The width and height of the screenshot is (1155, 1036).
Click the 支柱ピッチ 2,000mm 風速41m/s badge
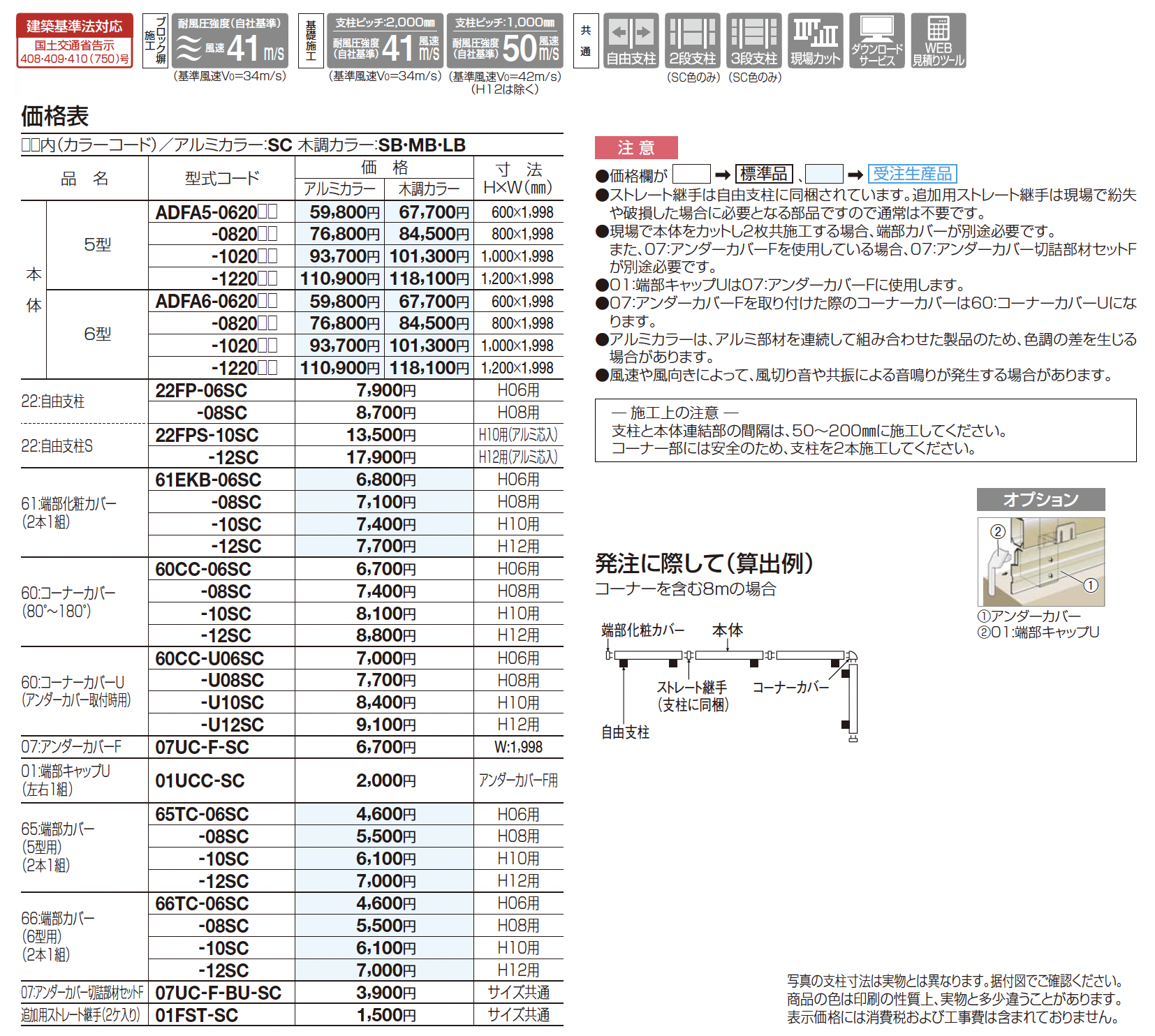pos(384,40)
